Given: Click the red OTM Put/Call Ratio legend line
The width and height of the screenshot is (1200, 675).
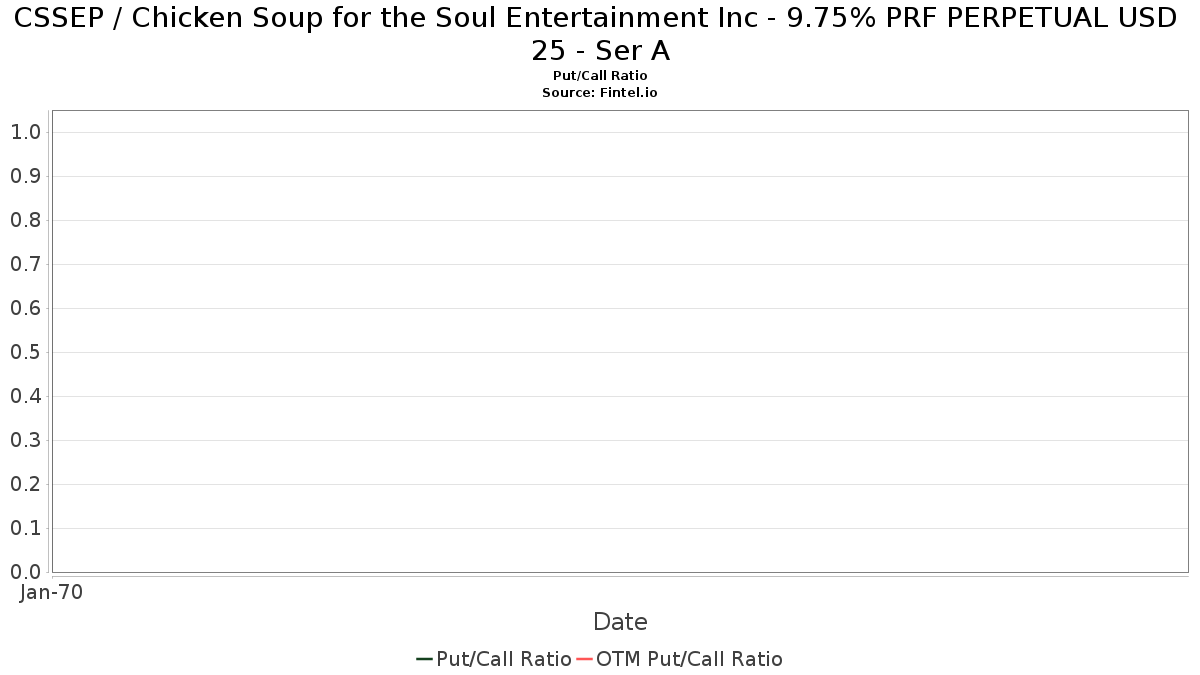Looking at the screenshot, I should click(x=583, y=659).
